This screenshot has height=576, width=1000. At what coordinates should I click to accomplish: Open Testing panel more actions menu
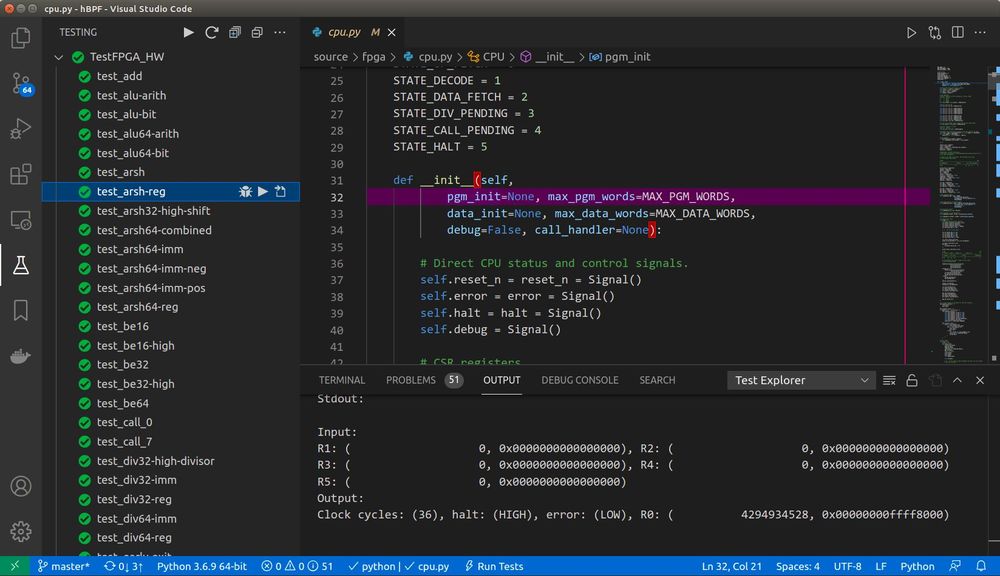click(x=280, y=32)
